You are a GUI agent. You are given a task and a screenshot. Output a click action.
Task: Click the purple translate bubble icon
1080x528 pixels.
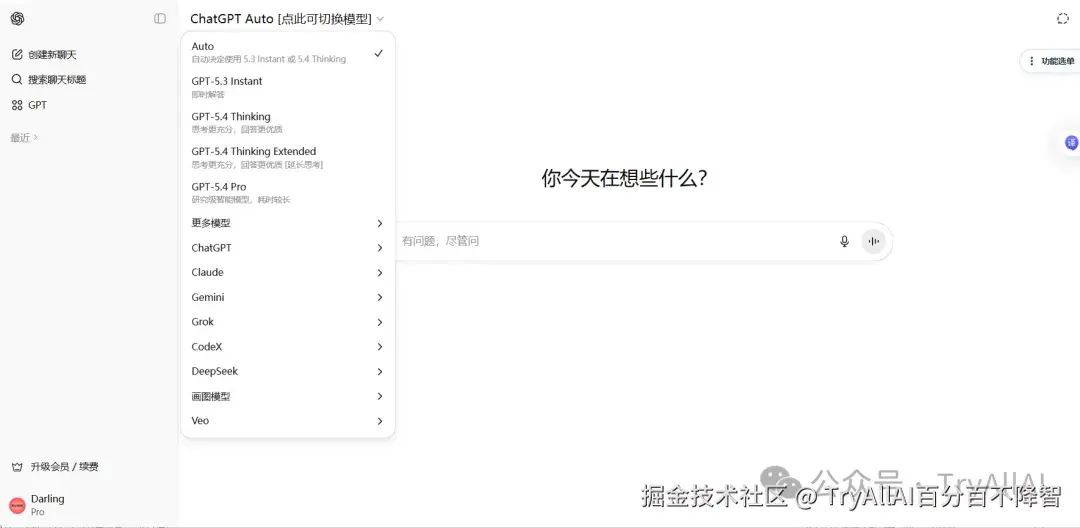tap(1071, 142)
